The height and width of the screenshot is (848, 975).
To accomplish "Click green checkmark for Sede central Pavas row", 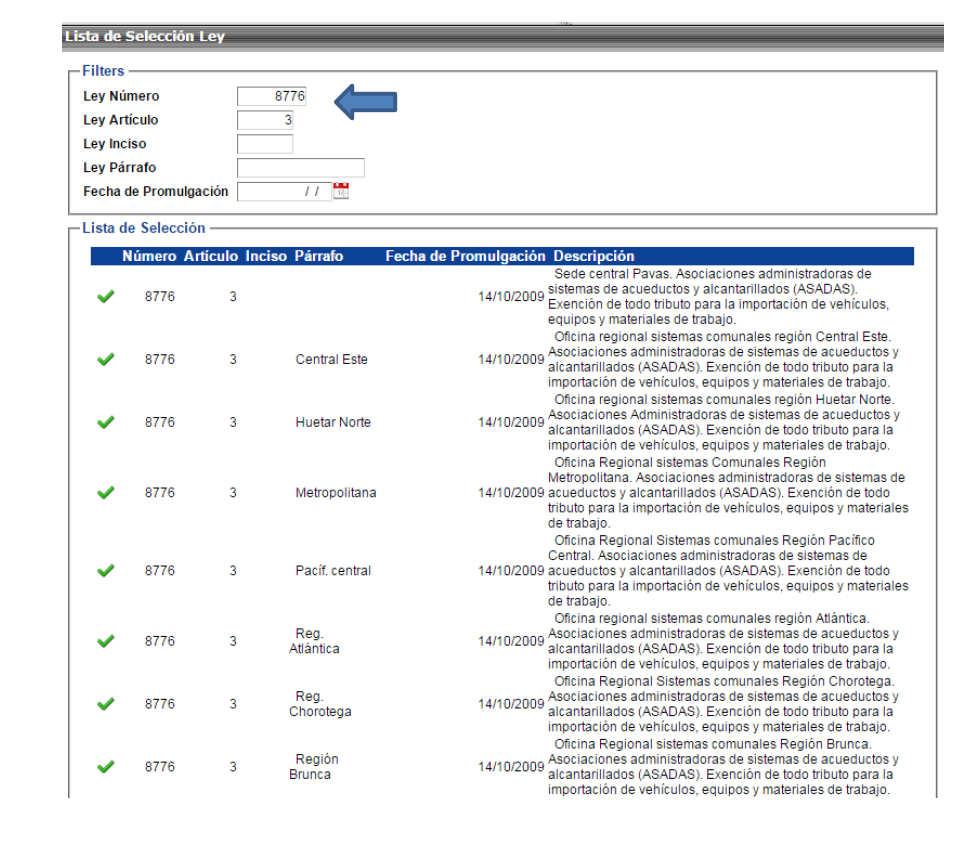I will [105, 297].
